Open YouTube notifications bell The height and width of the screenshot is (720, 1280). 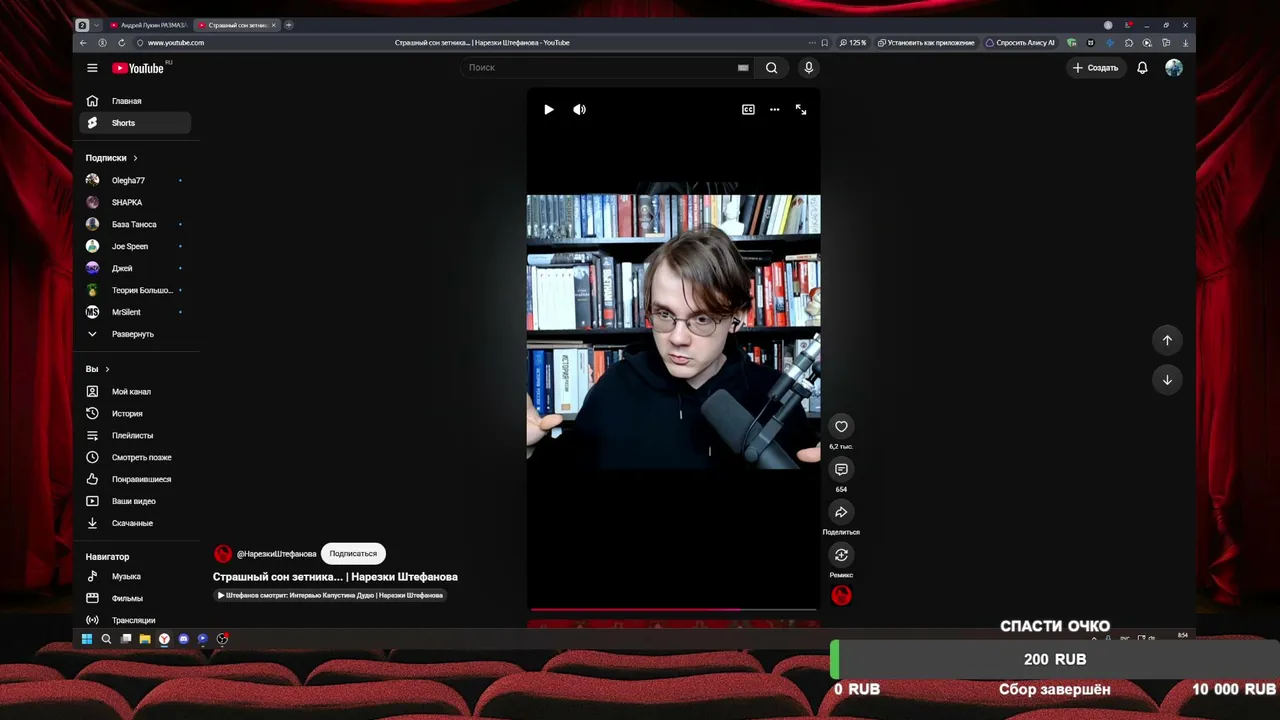(1142, 68)
